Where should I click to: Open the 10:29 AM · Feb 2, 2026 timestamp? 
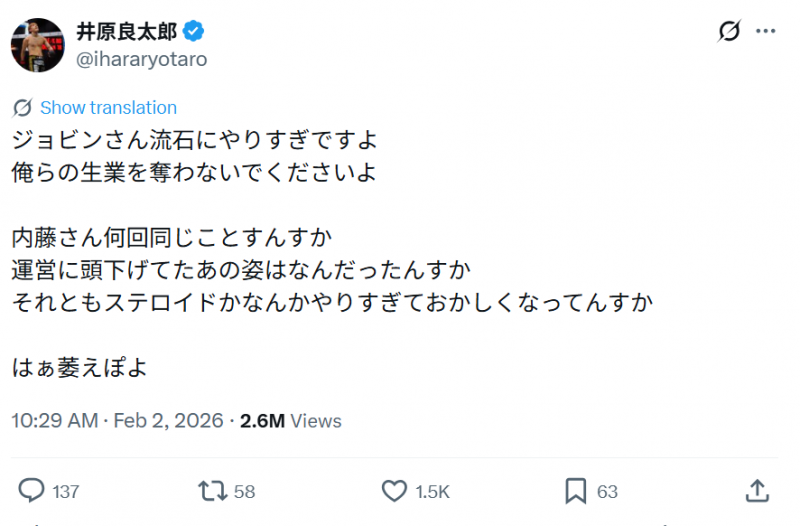point(118,421)
